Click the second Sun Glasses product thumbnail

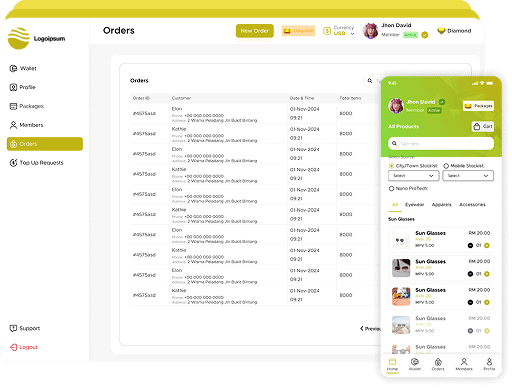coord(401,268)
